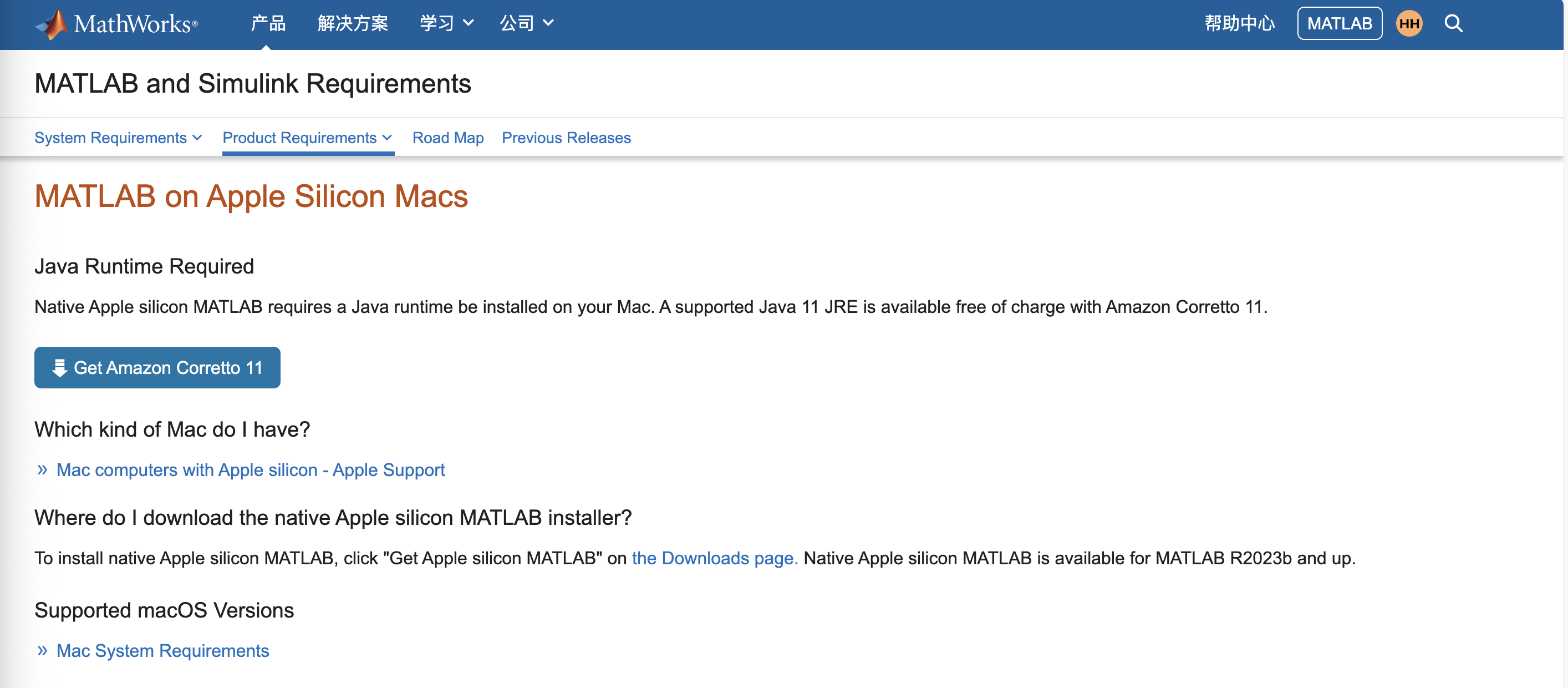Switch to Road Map tab
Image resolution: width=1568 pixels, height=688 pixels.
pos(447,138)
